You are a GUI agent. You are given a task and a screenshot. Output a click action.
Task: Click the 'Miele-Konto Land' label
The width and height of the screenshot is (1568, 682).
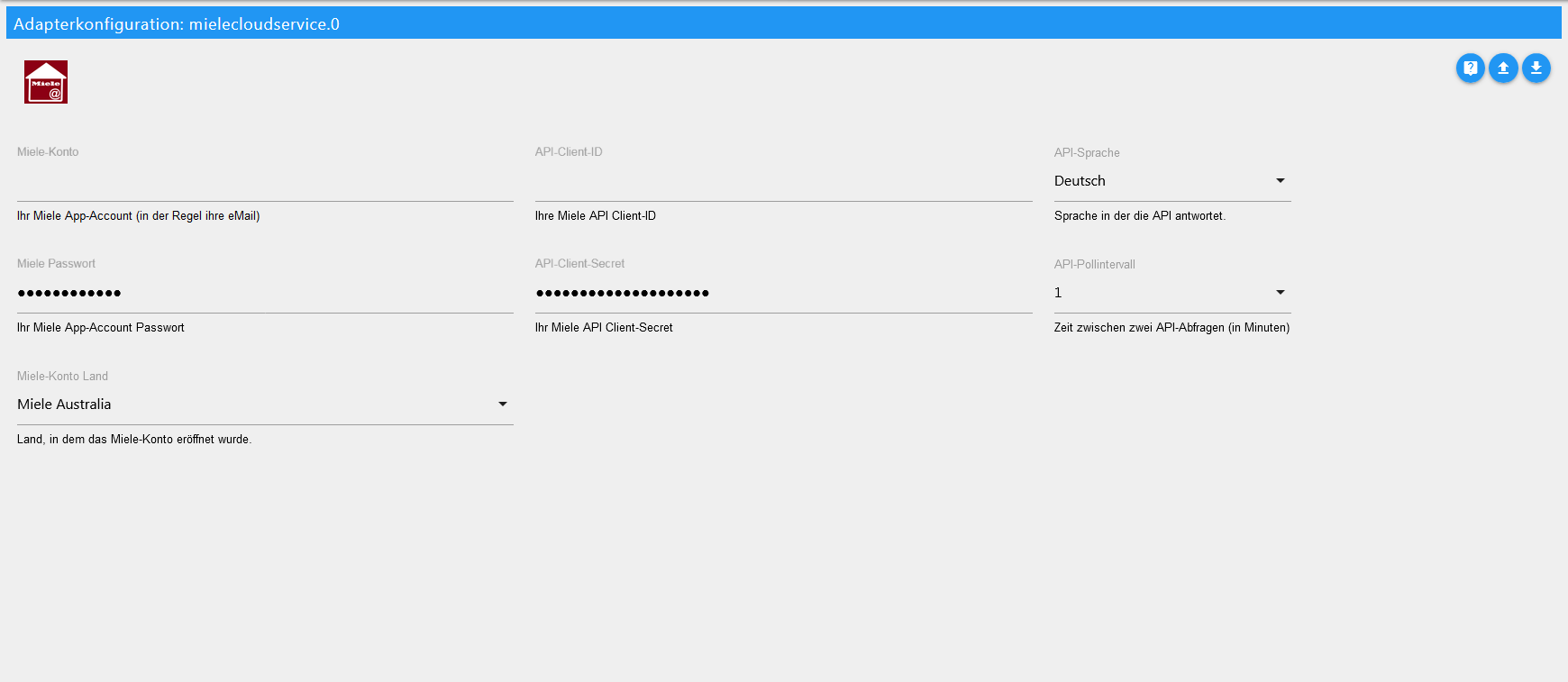pos(62,377)
